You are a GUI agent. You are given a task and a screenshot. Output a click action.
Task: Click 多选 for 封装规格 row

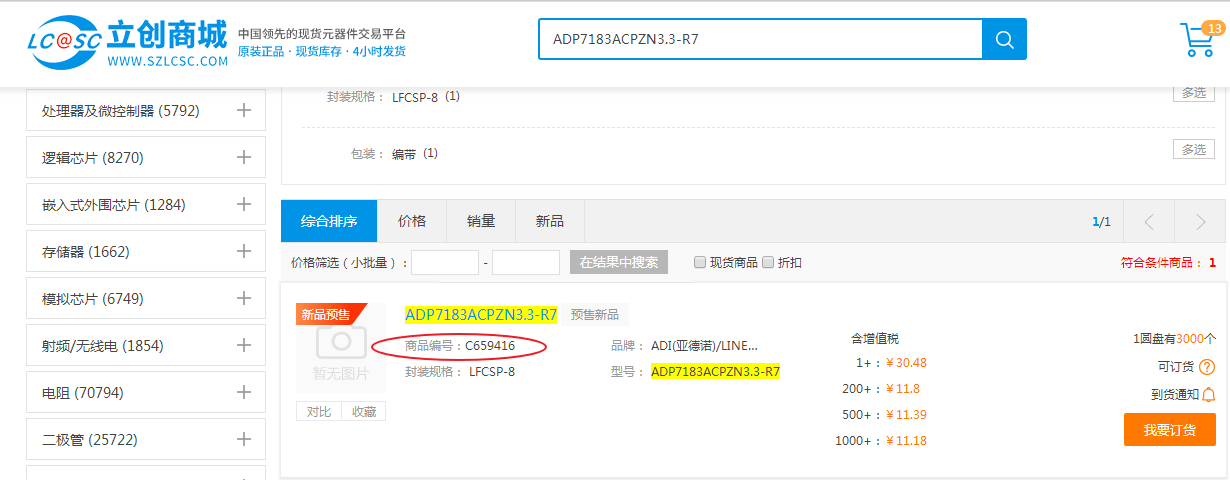pos(1194,93)
